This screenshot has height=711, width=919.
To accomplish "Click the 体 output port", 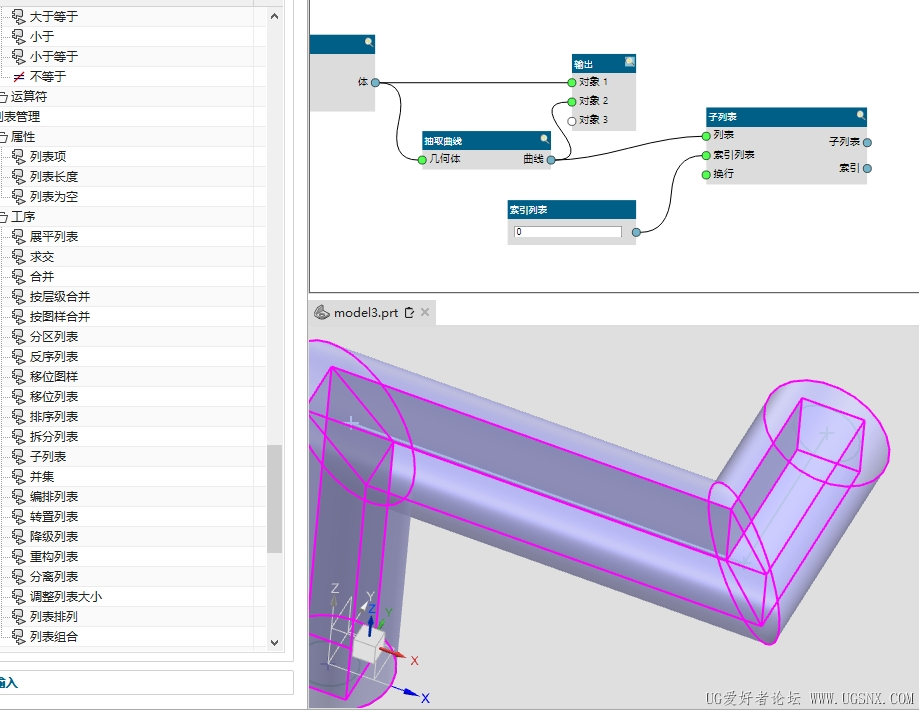I will (x=376, y=83).
